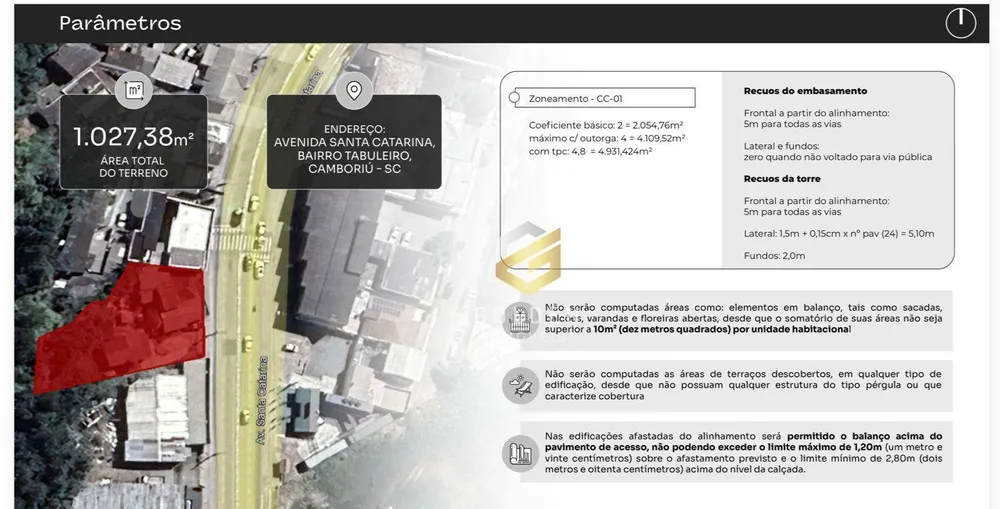Click the Avenida Santa Catarina address card
The image size is (1000, 509).
[x=354, y=142]
